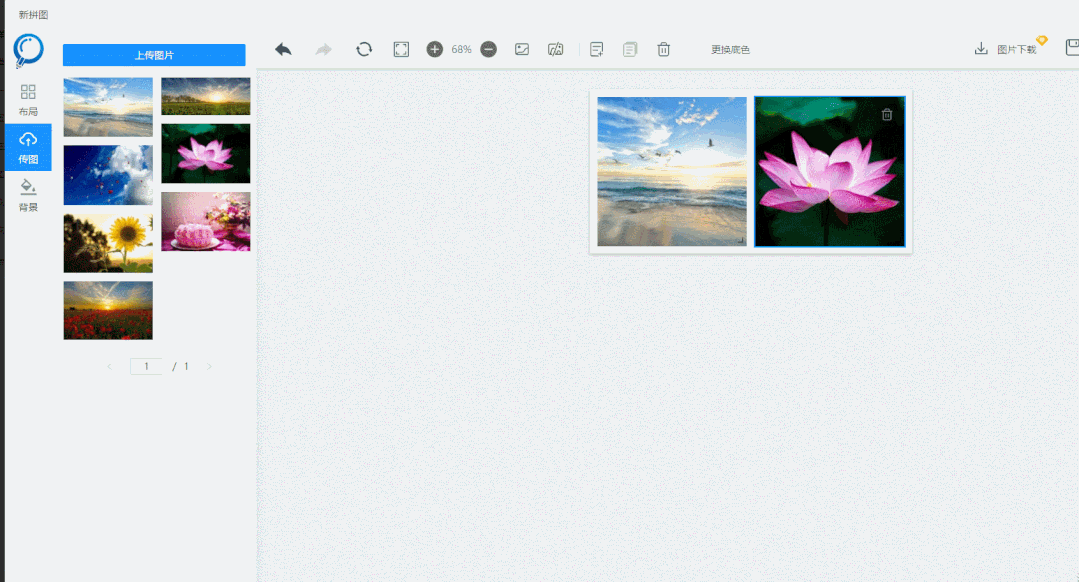Zoom in with the plus icon
This screenshot has width=1079, height=582.
coord(434,49)
